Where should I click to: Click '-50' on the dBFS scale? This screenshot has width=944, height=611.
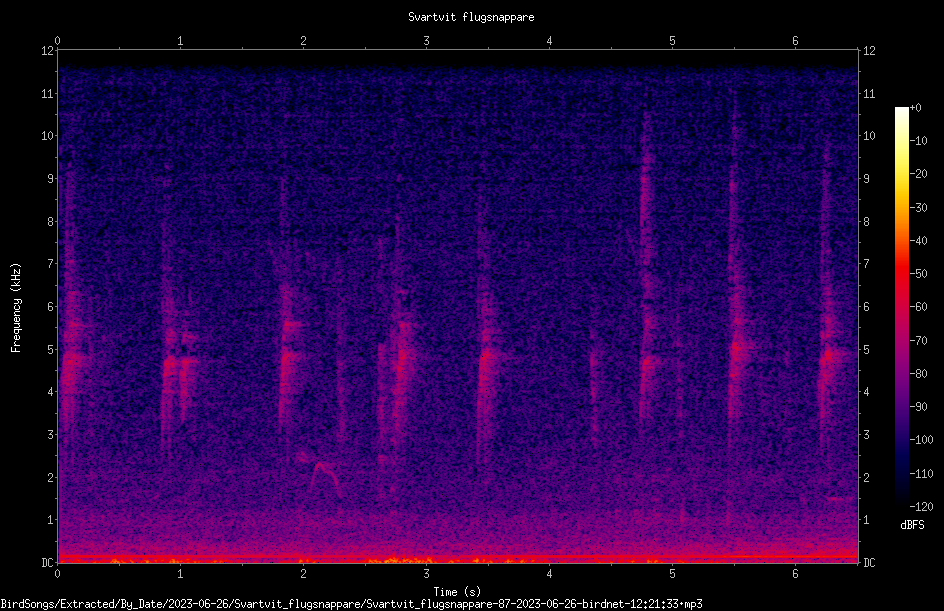(x=918, y=274)
